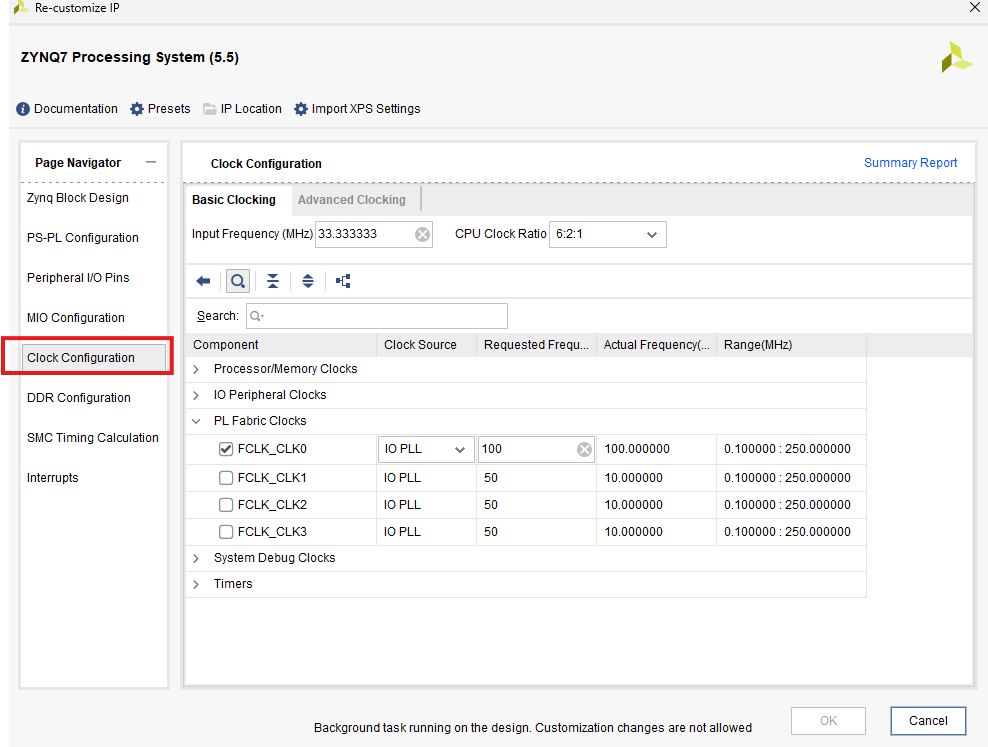Image resolution: width=988 pixels, height=747 pixels.
Task: Switch to the Advanced Clocking tab
Action: pos(352,200)
